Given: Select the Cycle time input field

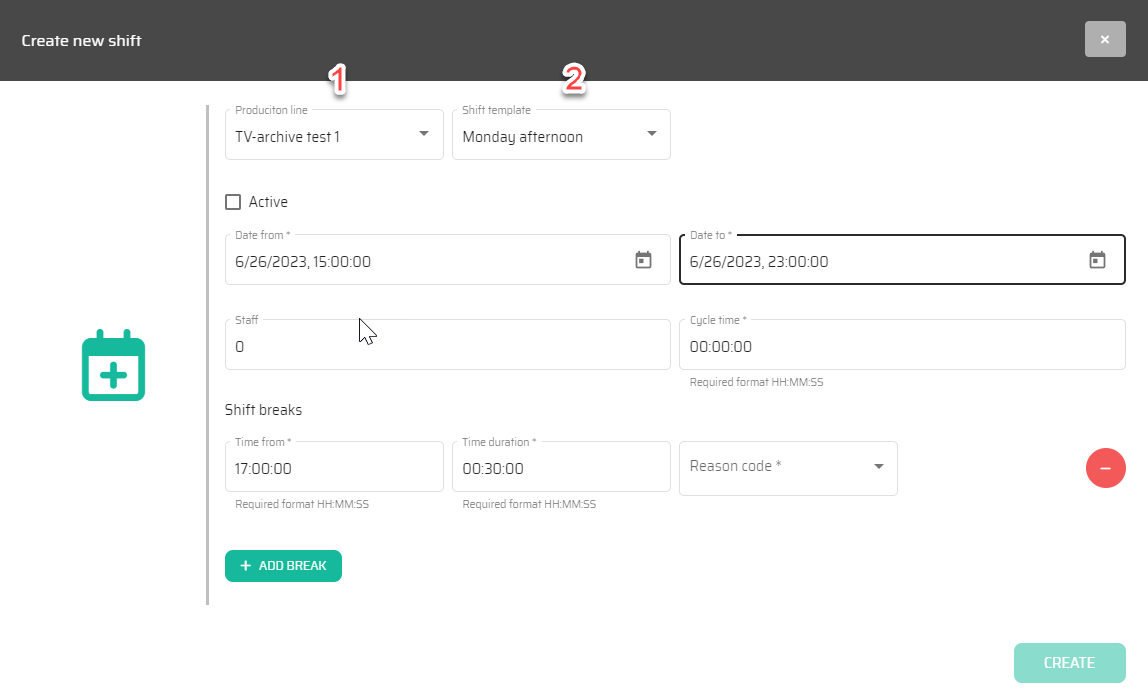Looking at the screenshot, I should (901, 347).
